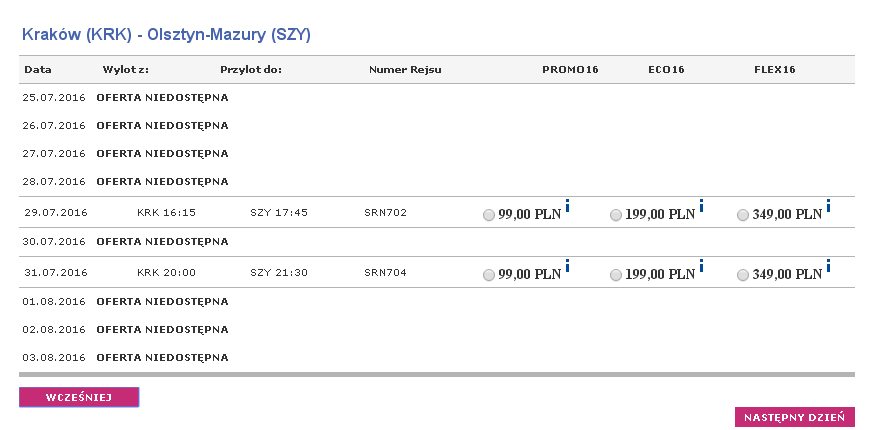Open info icon for 99,00 PLN on 29.07.2016
Image resolution: width=877 pixels, height=430 pixels.
click(568, 206)
